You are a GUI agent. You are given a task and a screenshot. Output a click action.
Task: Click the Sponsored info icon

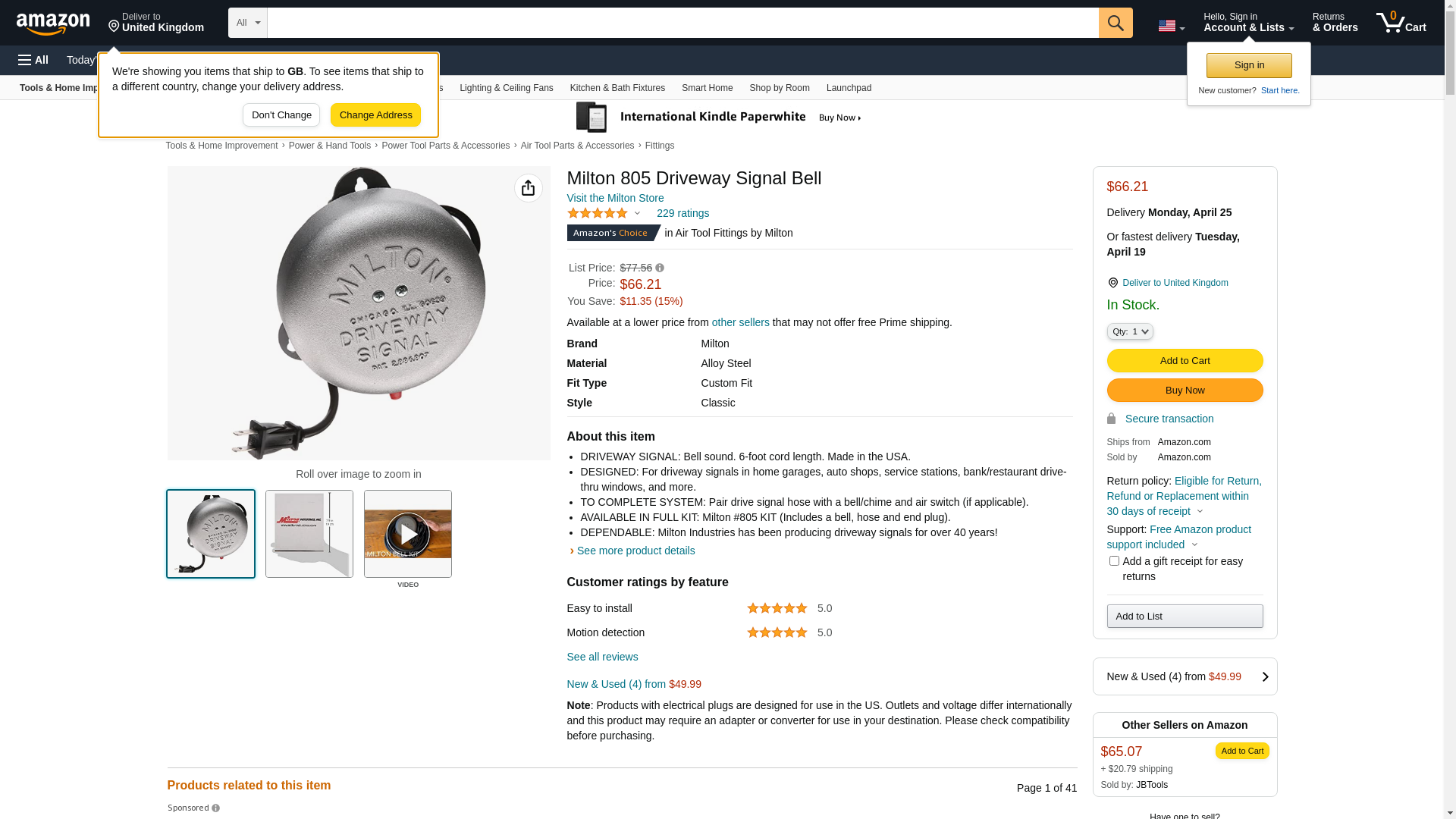click(216, 808)
